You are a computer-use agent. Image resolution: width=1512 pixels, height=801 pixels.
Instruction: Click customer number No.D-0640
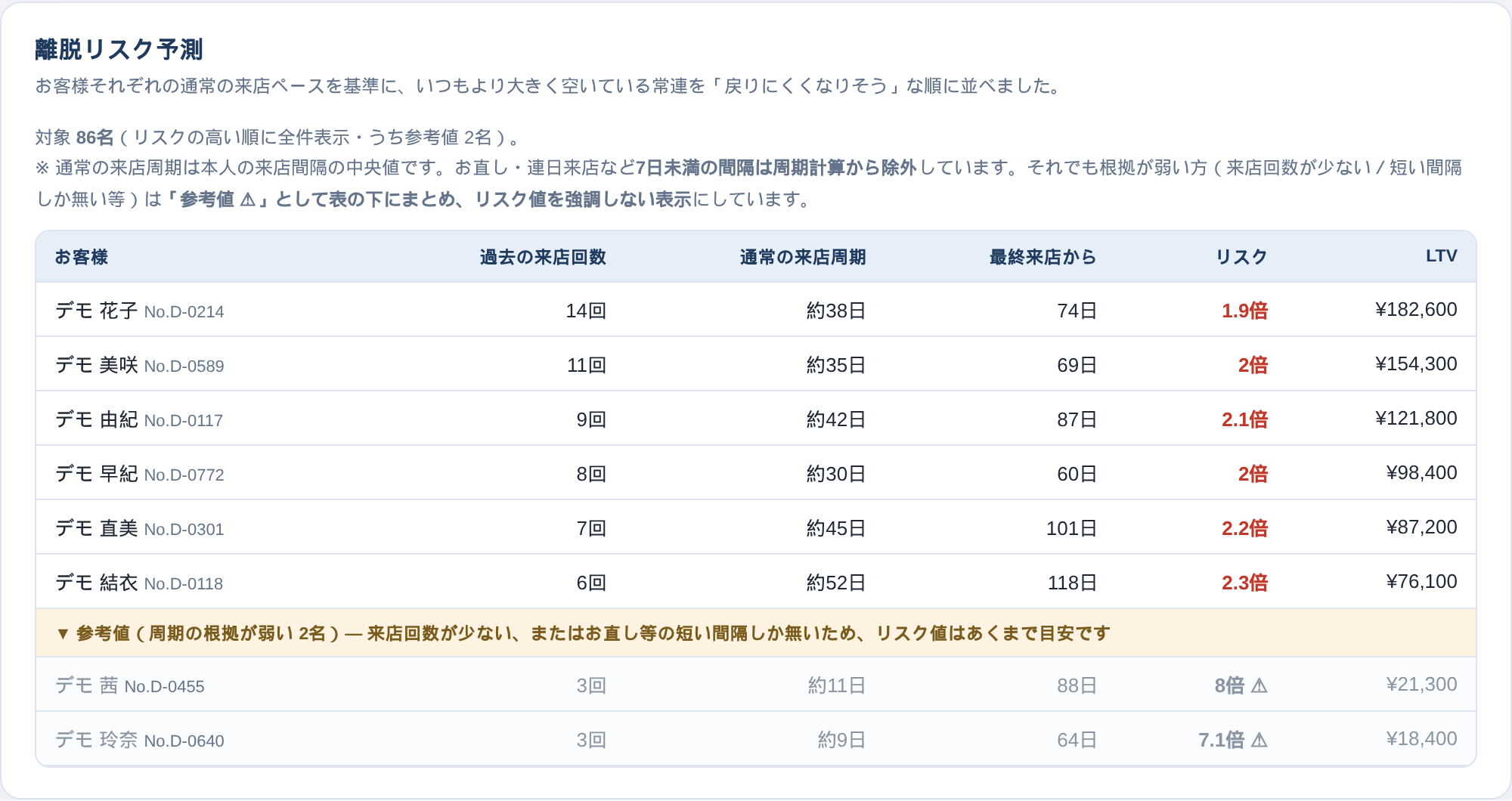point(184,741)
